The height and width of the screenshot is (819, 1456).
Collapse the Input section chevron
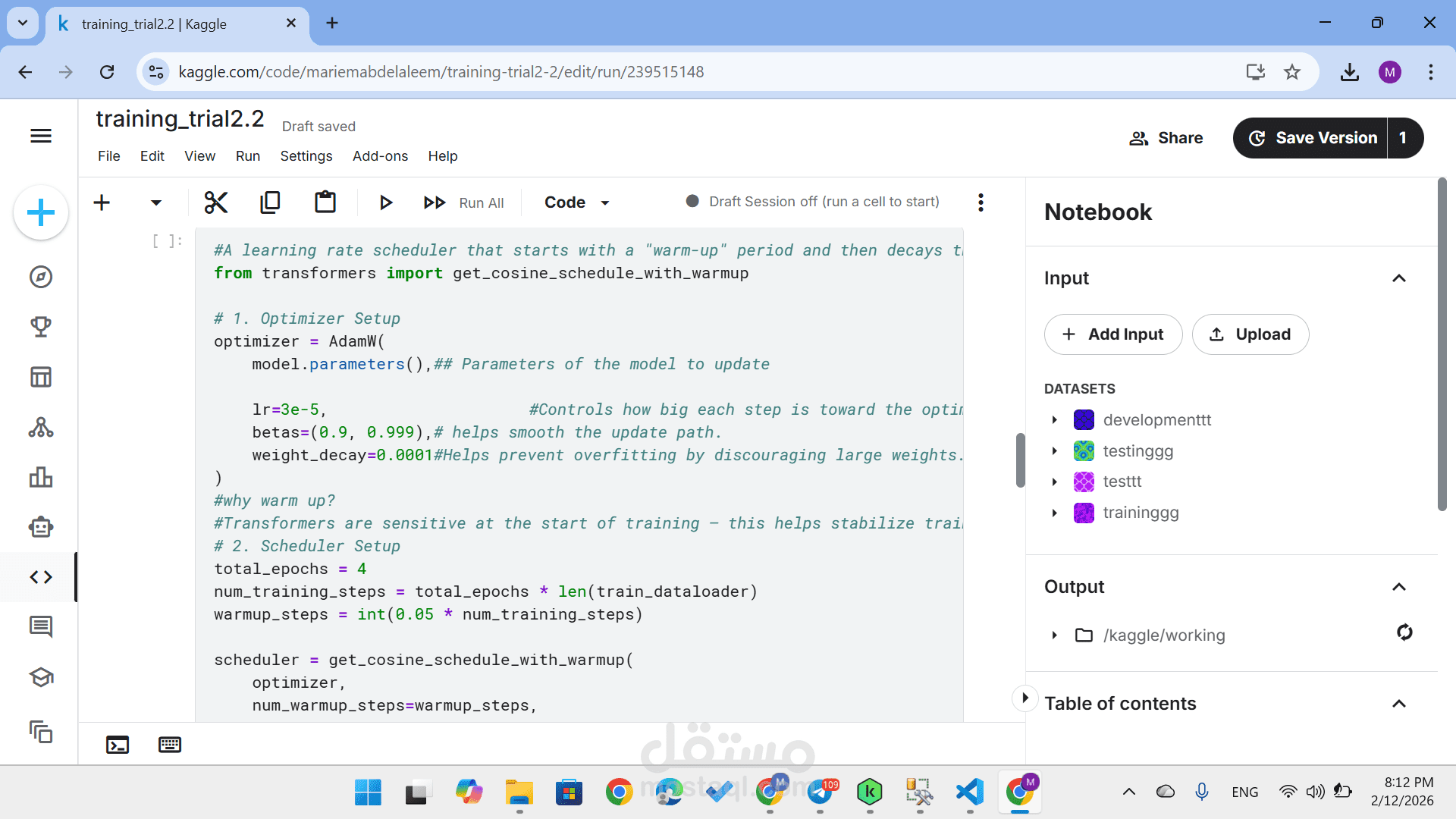[1399, 278]
